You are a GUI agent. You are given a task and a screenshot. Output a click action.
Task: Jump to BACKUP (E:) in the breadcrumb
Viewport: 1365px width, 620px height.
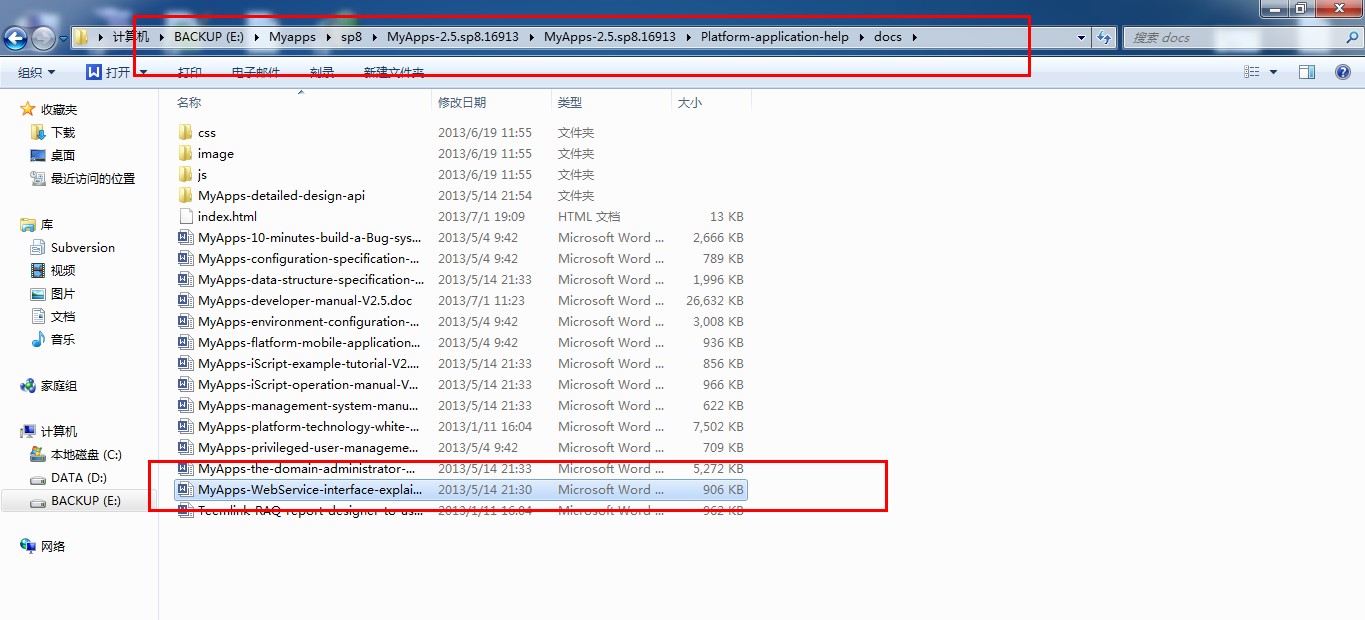(211, 37)
